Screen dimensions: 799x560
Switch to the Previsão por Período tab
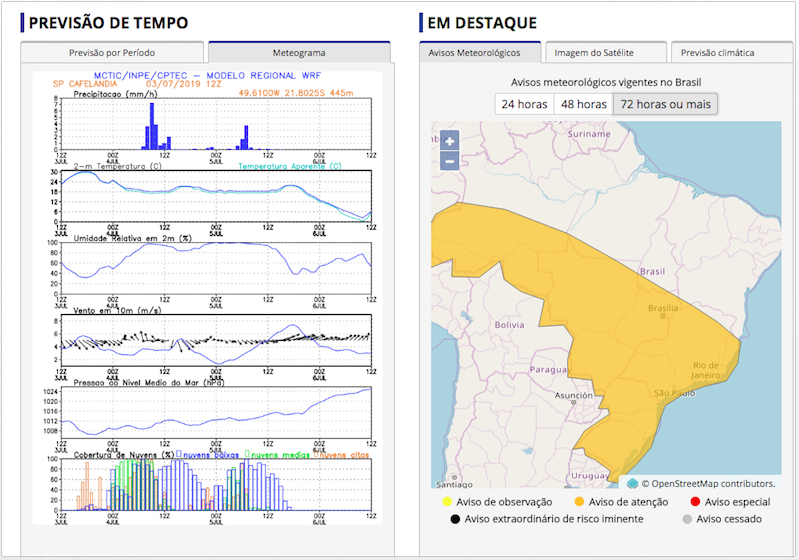click(112, 53)
